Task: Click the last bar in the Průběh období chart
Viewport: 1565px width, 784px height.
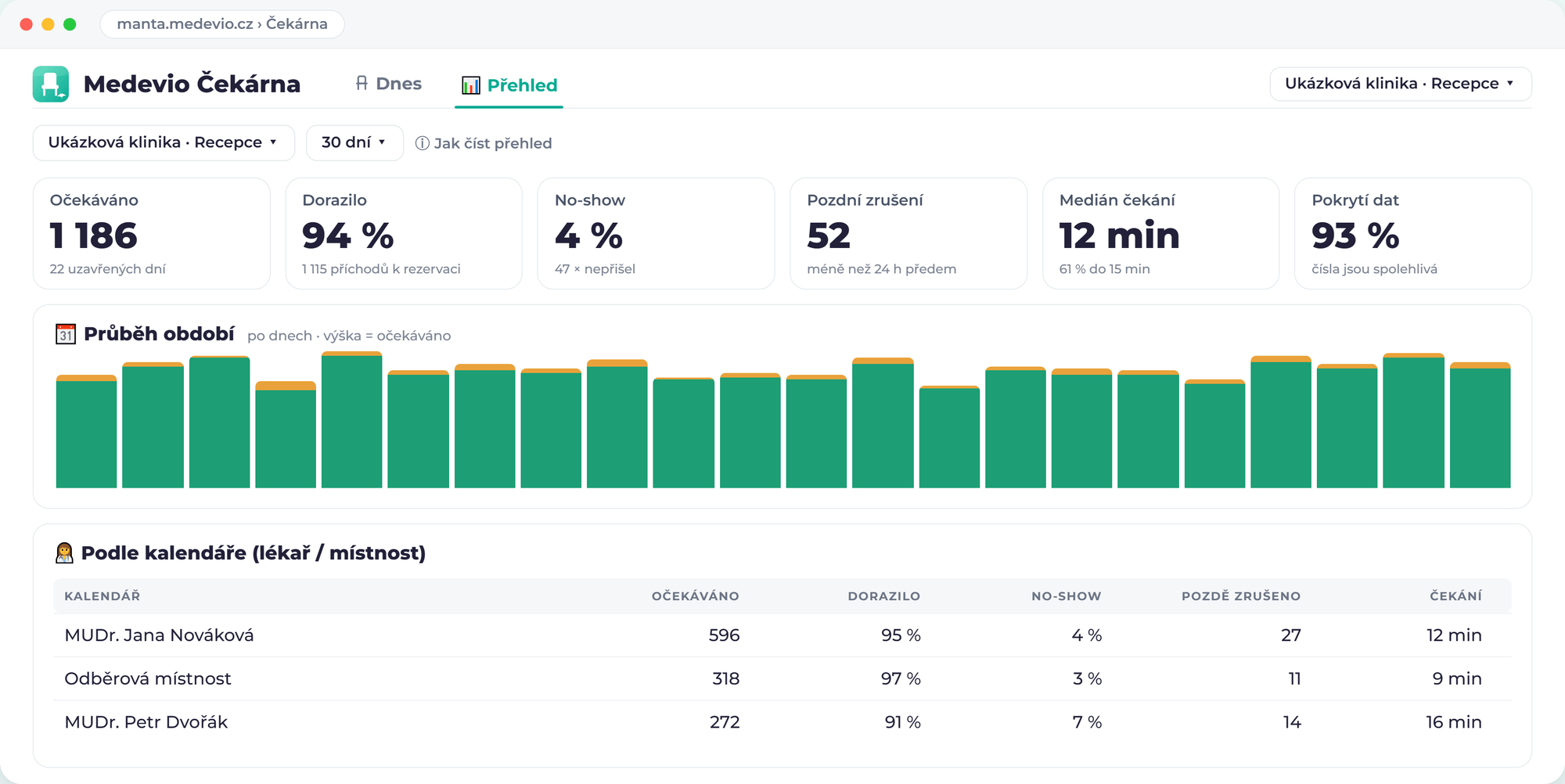Action: [x=1480, y=425]
